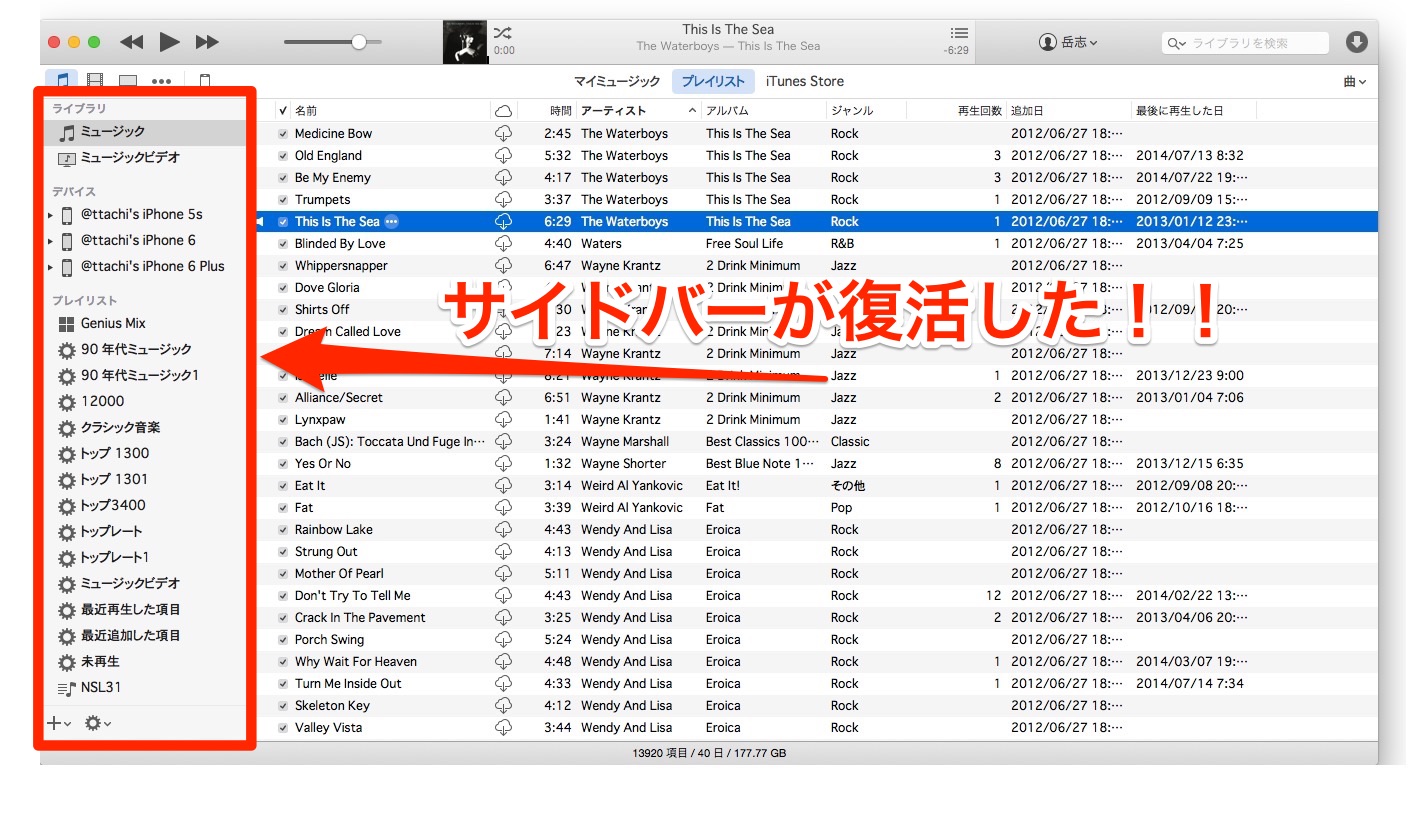
Task: Toggle the shuffle icon beside album art
Action: point(503,33)
